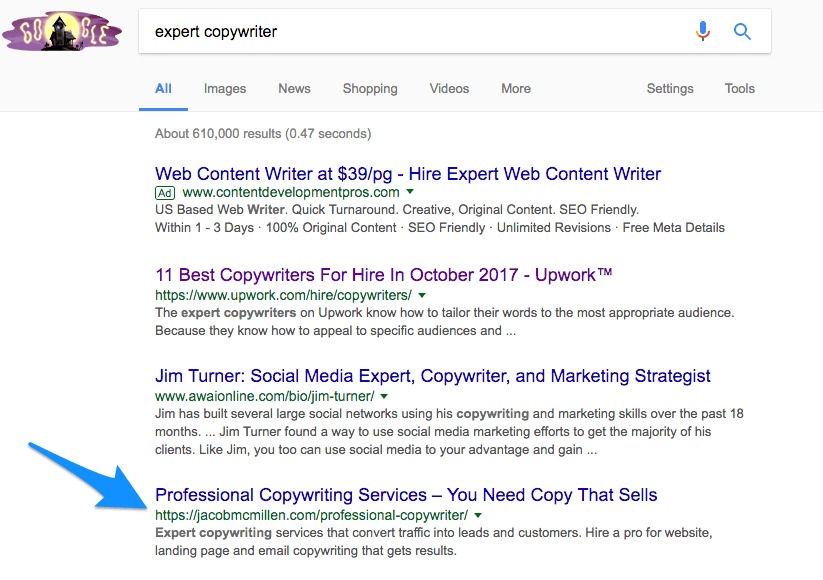Expand the dropdown arrow beside jacobmcmillen.com URL
Screen dimensions: 823x580
click(478, 515)
